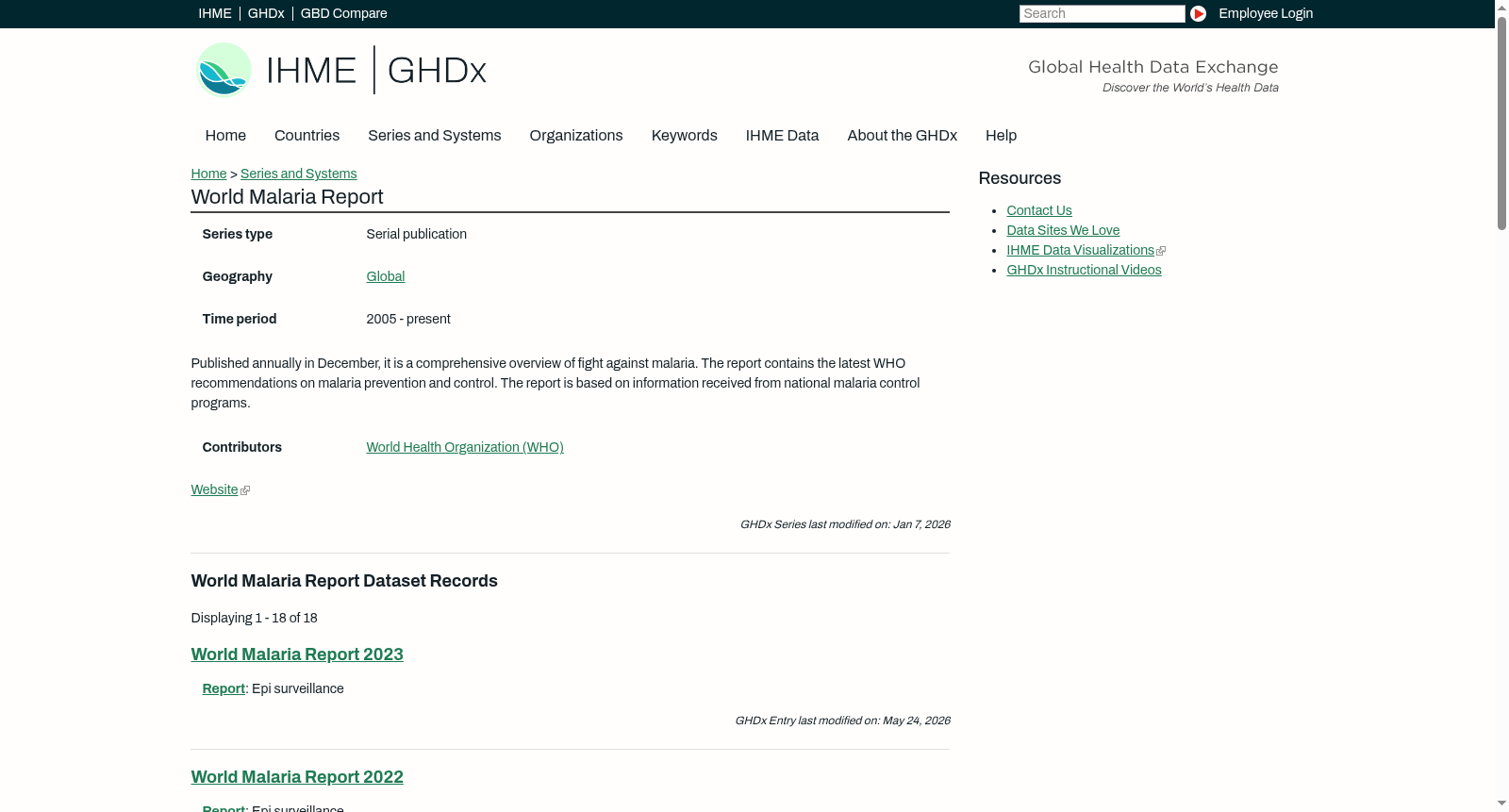
Task: Click the vertical scrollbar thumb
Action: pos(1501,123)
